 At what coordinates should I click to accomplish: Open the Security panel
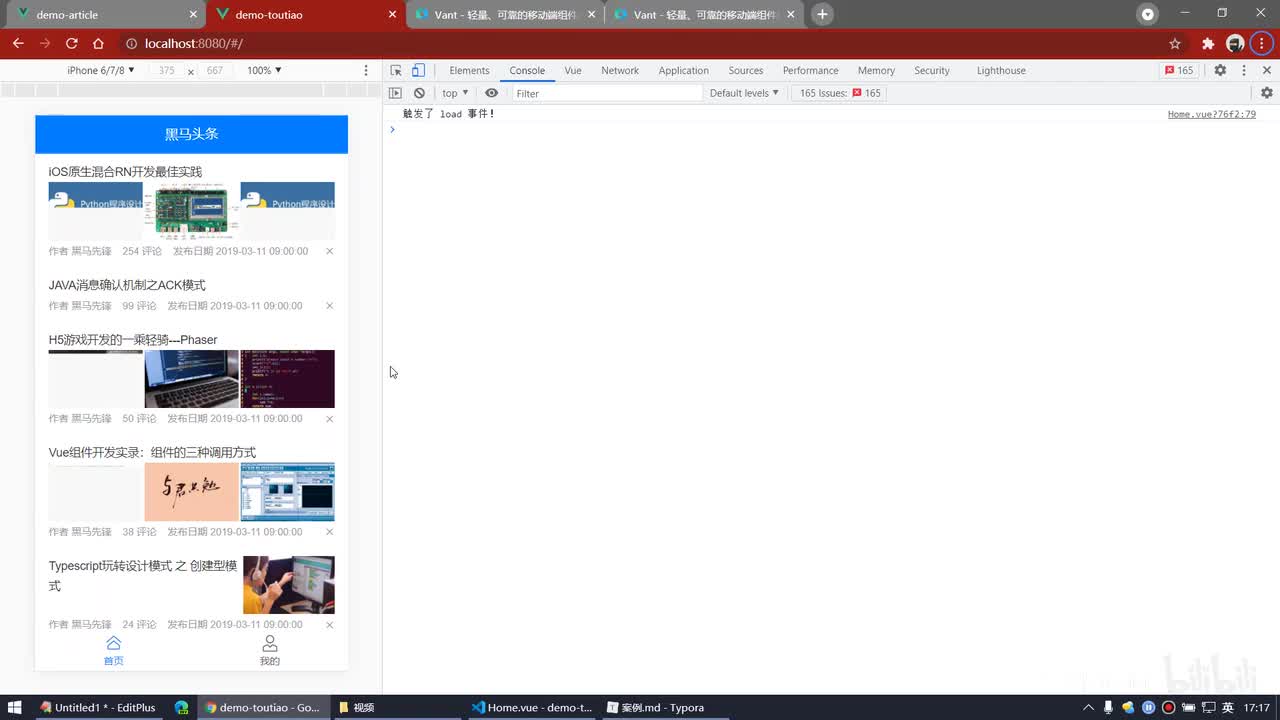(932, 70)
